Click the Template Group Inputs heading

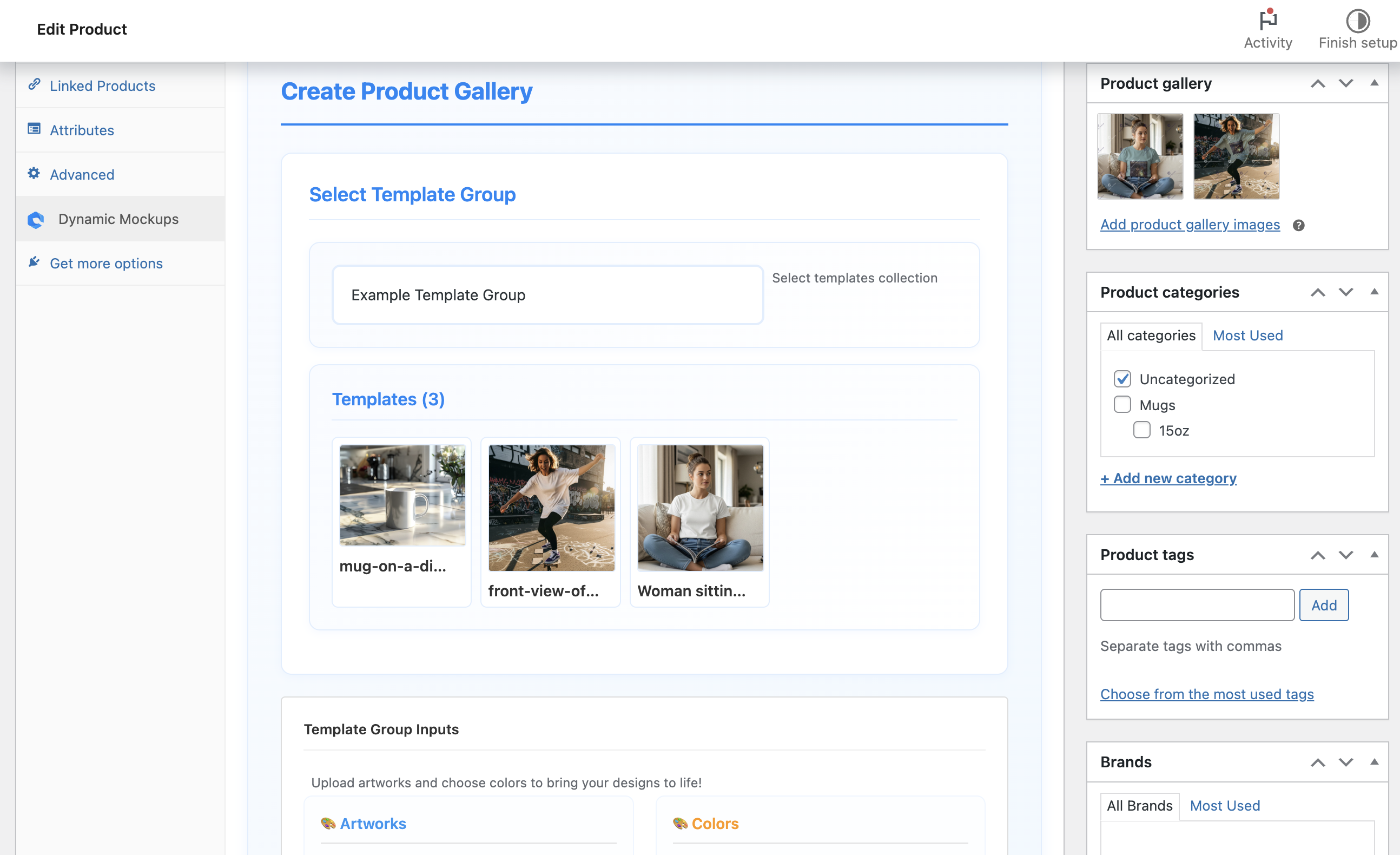coord(381,729)
